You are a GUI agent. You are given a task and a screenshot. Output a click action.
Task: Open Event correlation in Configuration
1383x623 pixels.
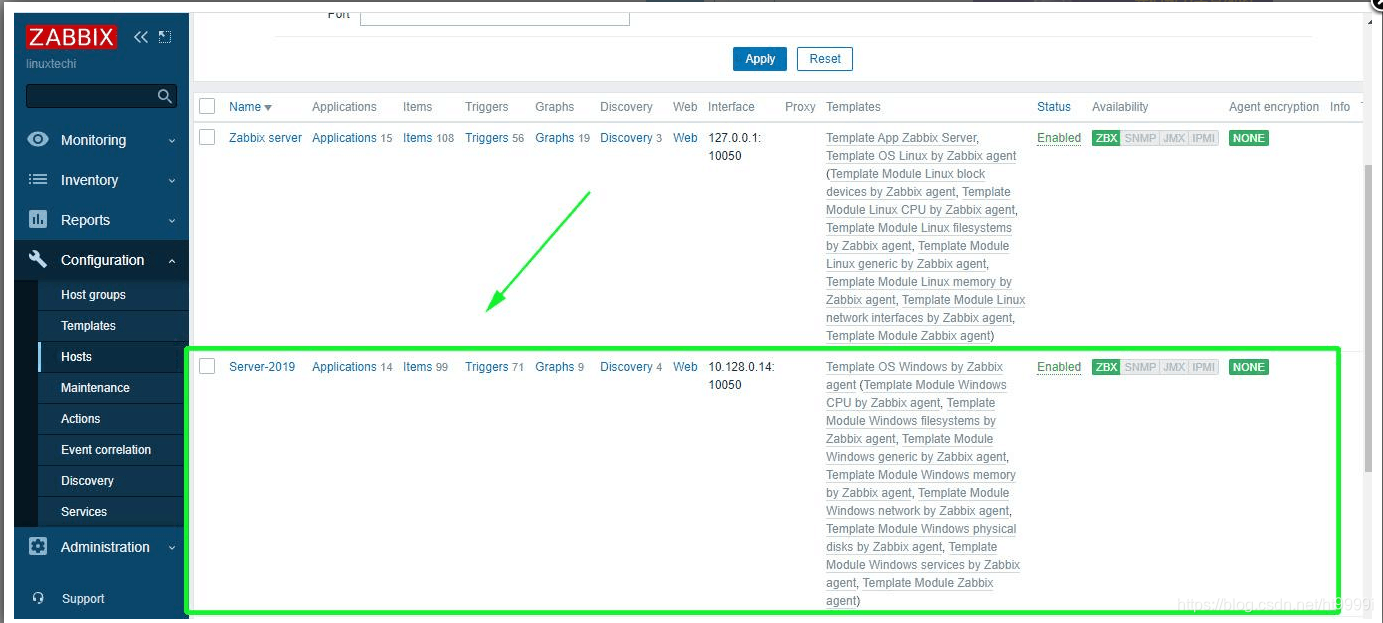tap(106, 450)
